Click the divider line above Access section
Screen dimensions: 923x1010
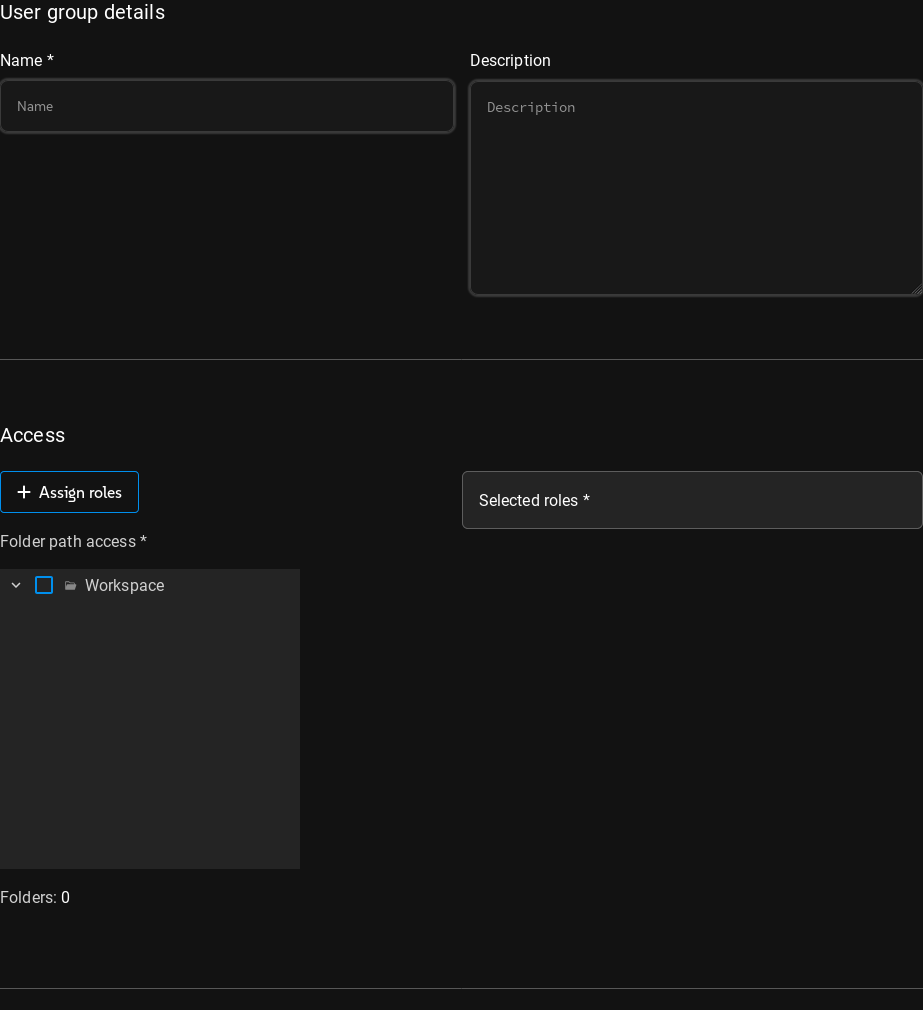click(461, 359)
